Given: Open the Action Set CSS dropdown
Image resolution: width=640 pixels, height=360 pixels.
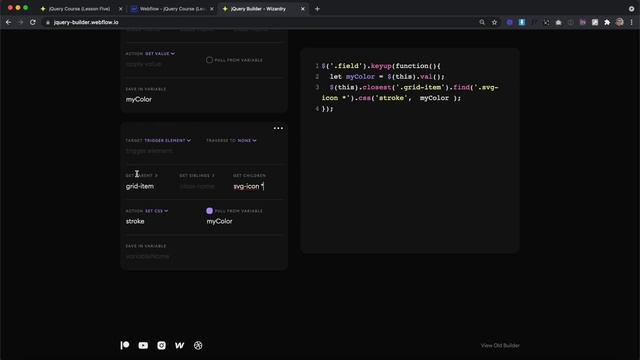Looking at the screenshot, I should click(157, 211).
